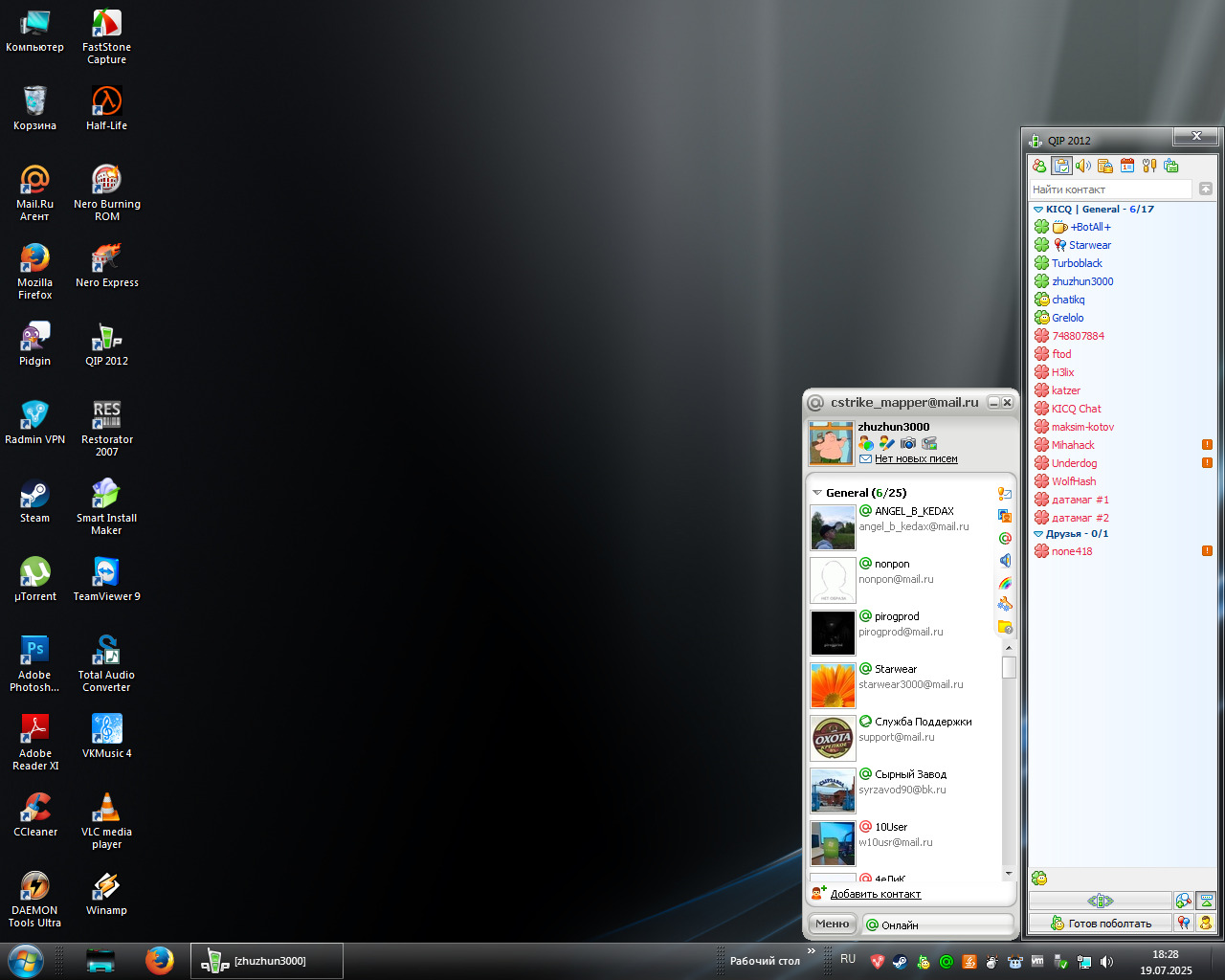Click exclamation-envelope icon in Agent side strip

pyautogui.click(x=1005, y=494)
